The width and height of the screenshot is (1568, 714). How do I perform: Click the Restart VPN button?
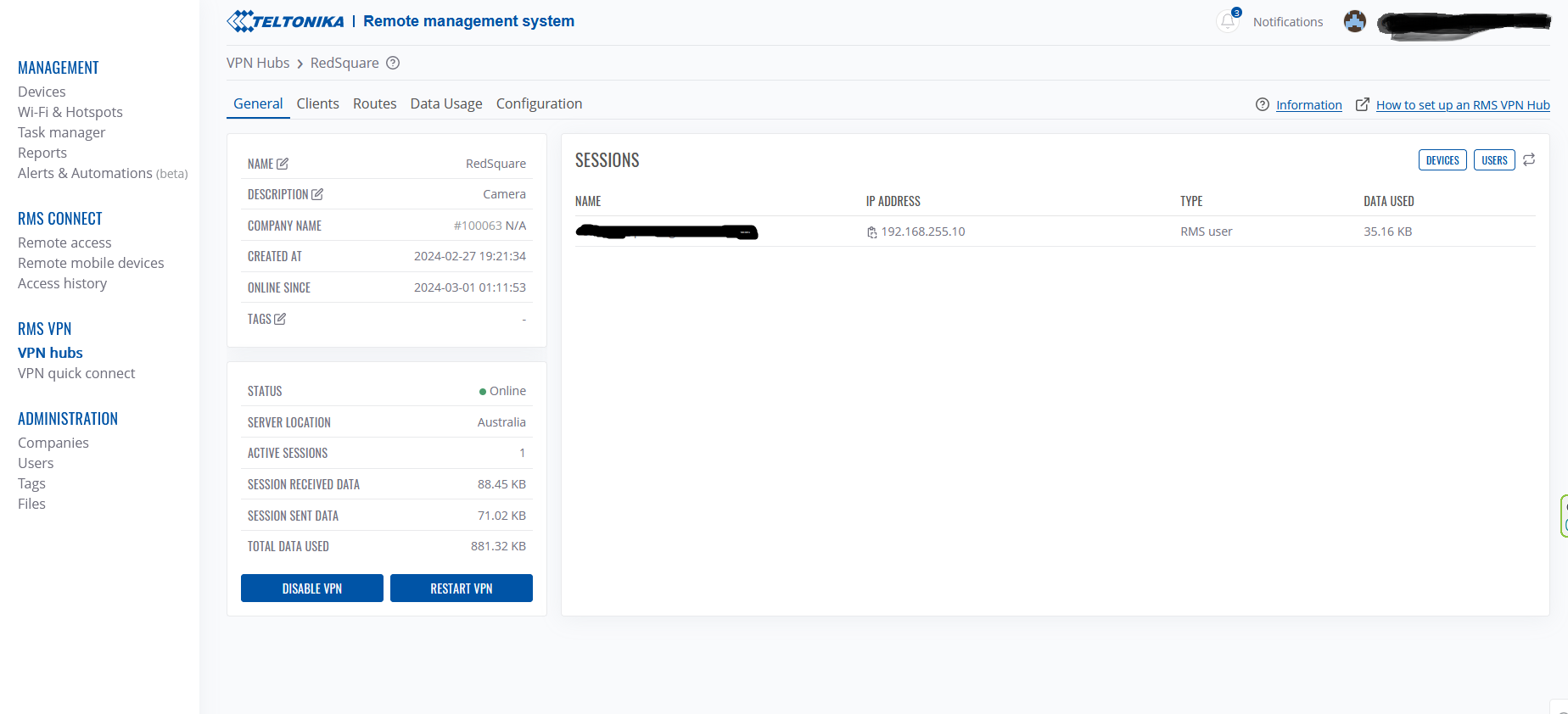462,588
